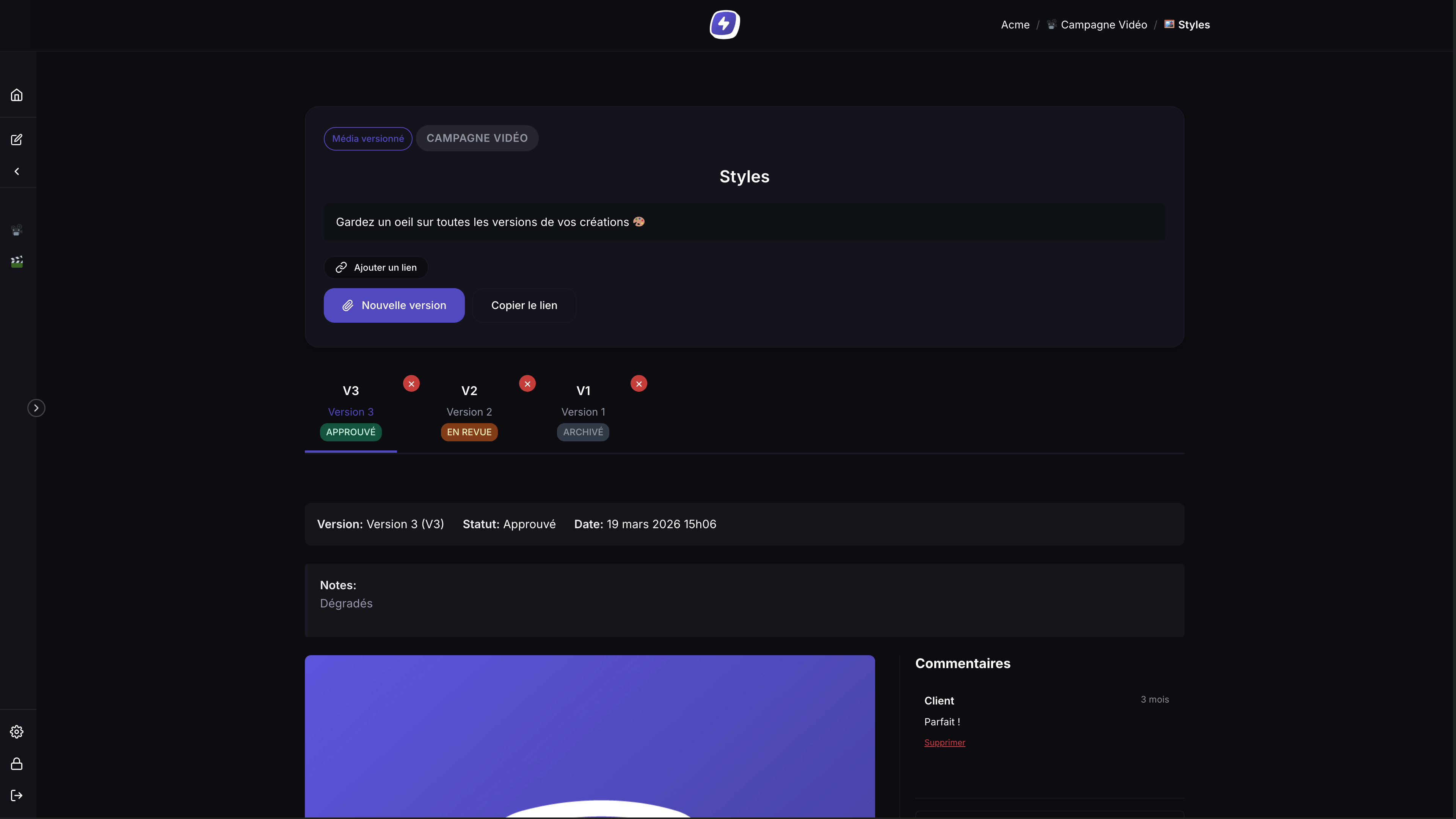Screen dimensions: 1456x819
Task: Delete version V3 with red X
Action: click(x=411, y=384)
